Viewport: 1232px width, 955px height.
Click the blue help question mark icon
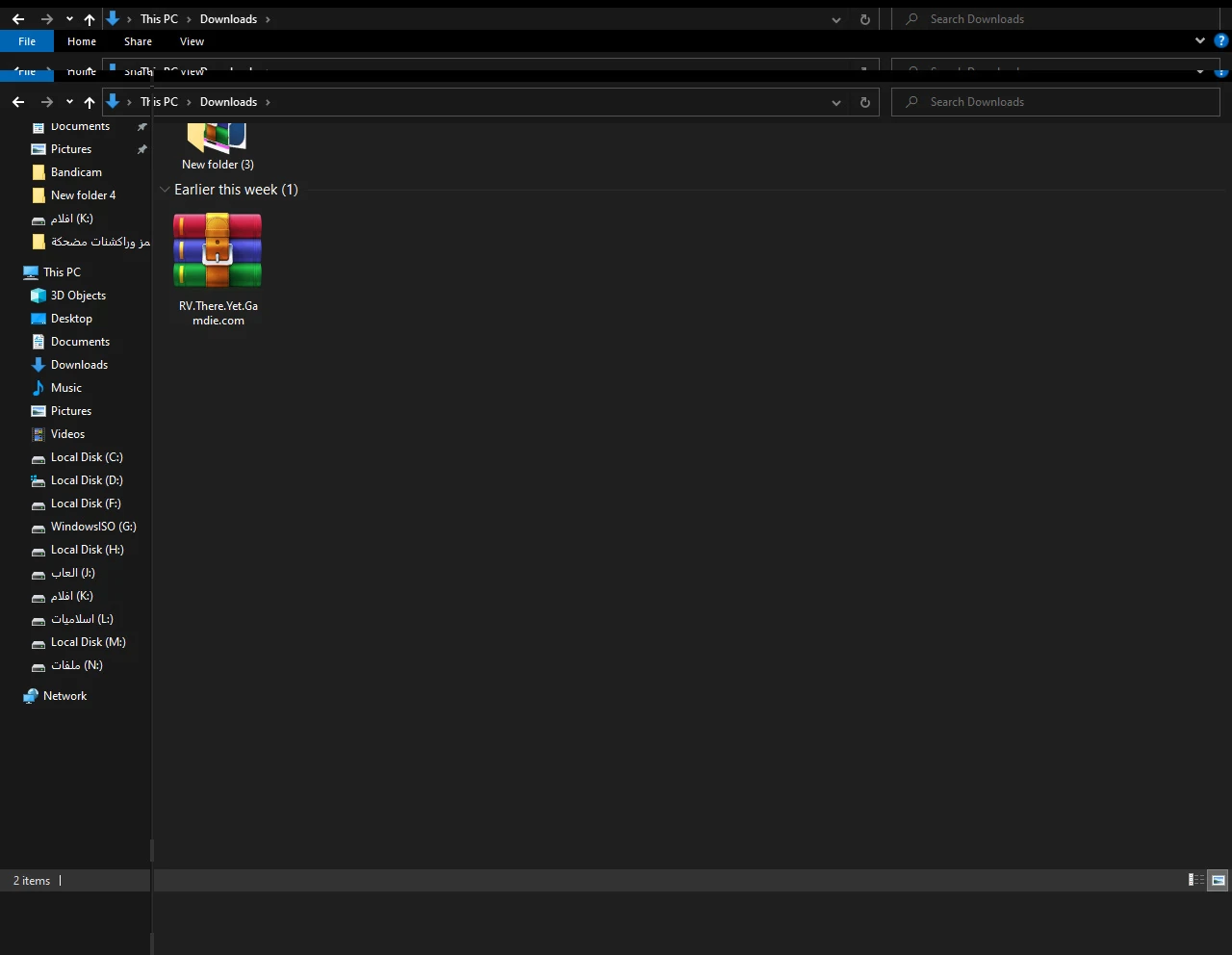click(x=1221, y=41)
